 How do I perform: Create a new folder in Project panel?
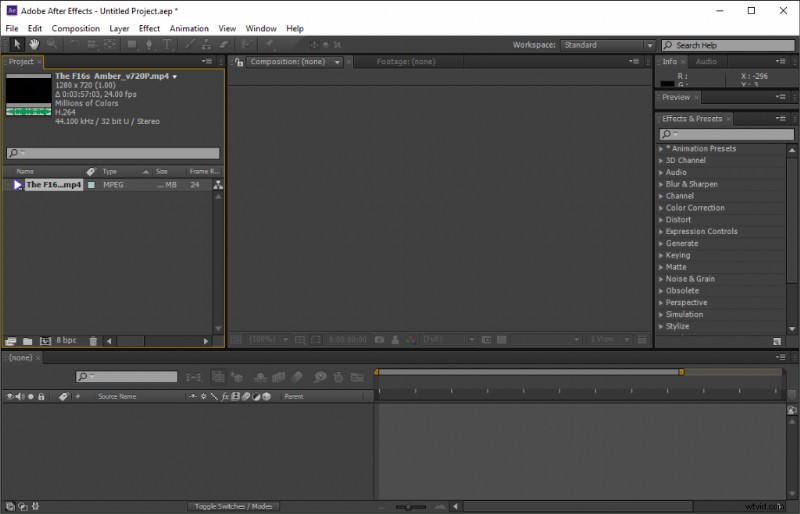click(x=28, y=341)
